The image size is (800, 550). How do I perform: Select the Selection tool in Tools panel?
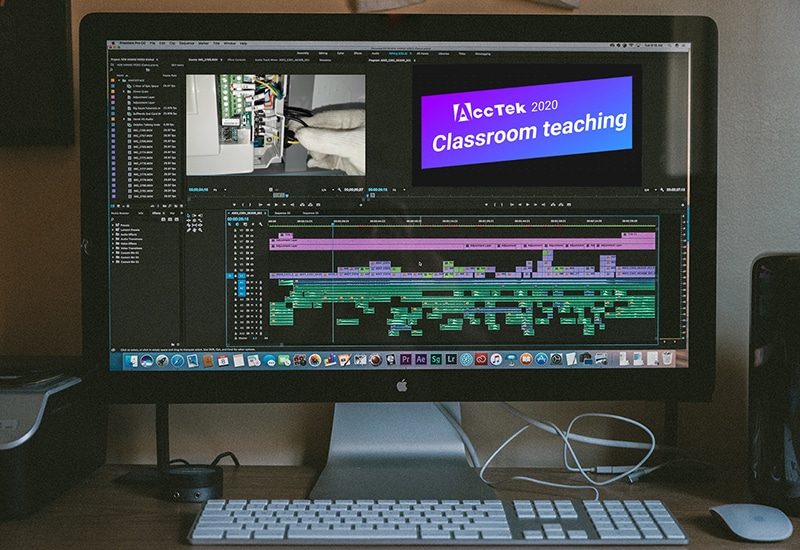coord(189,215)
